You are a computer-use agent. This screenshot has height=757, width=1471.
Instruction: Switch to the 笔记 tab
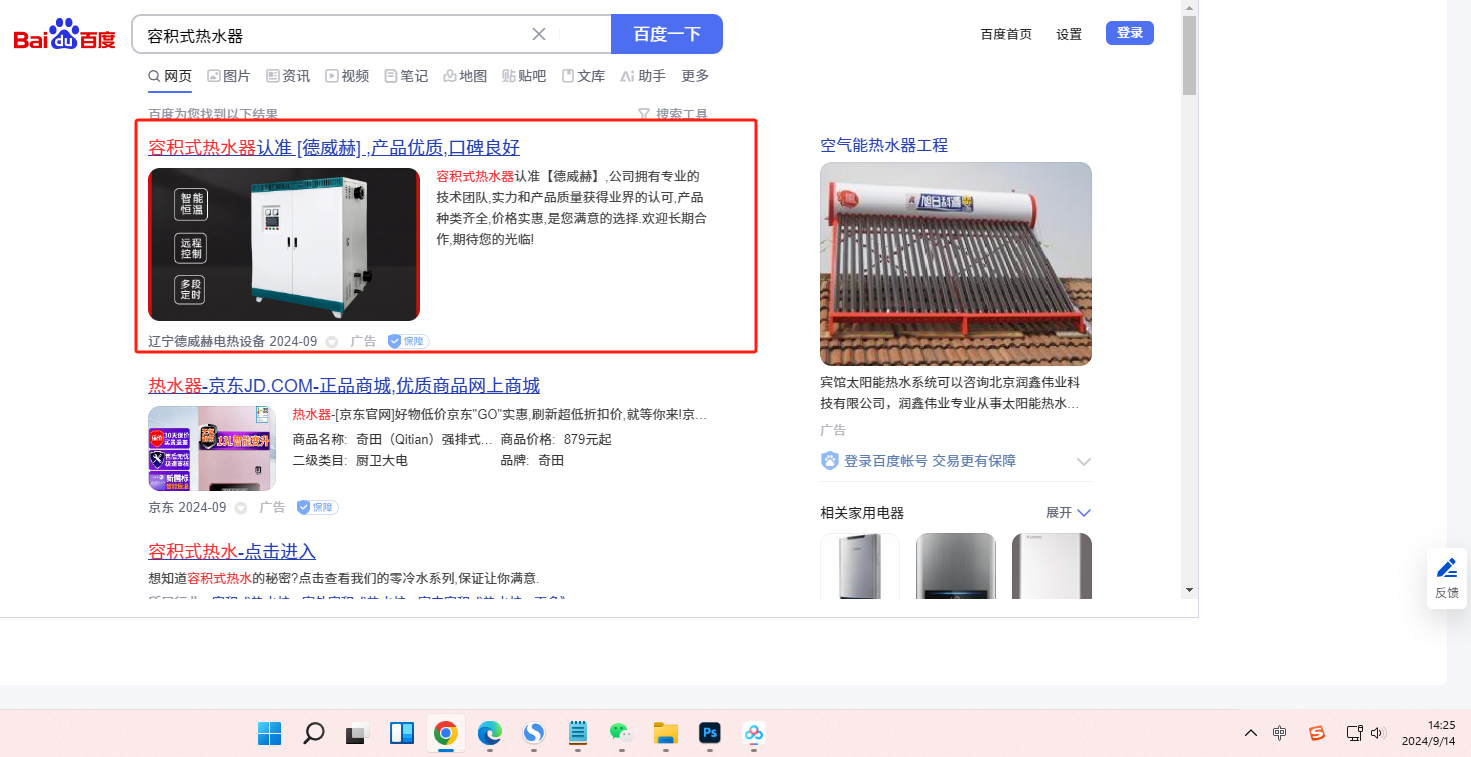(406, 76)
